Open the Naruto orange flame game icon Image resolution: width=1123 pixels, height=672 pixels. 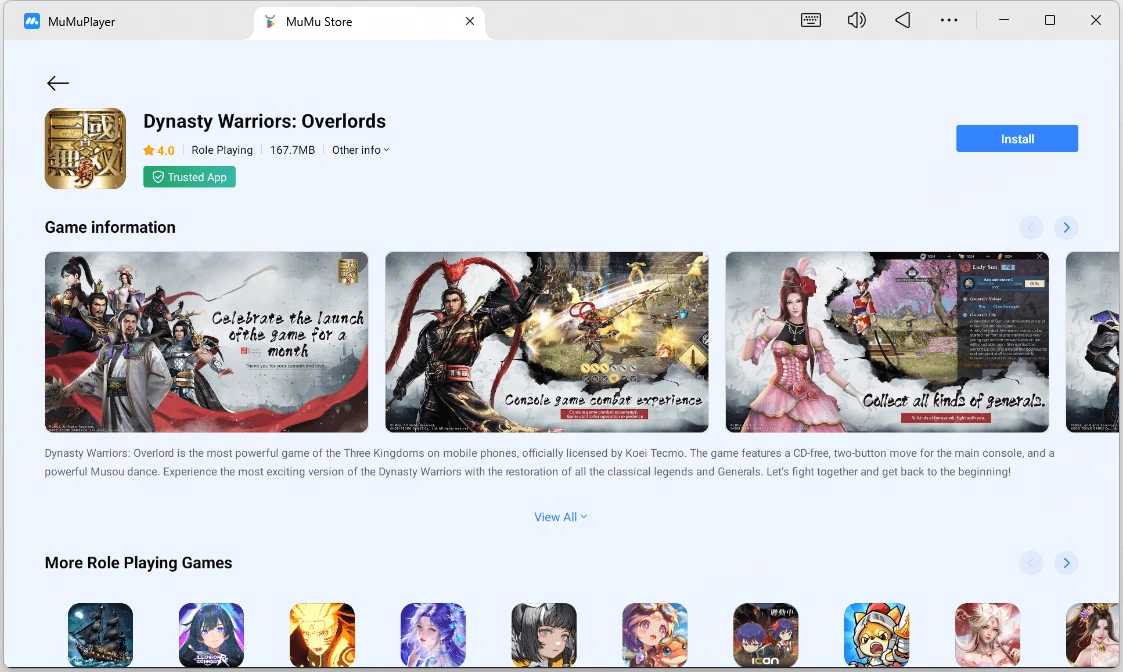pyautogui.click(x=322, y=635)
